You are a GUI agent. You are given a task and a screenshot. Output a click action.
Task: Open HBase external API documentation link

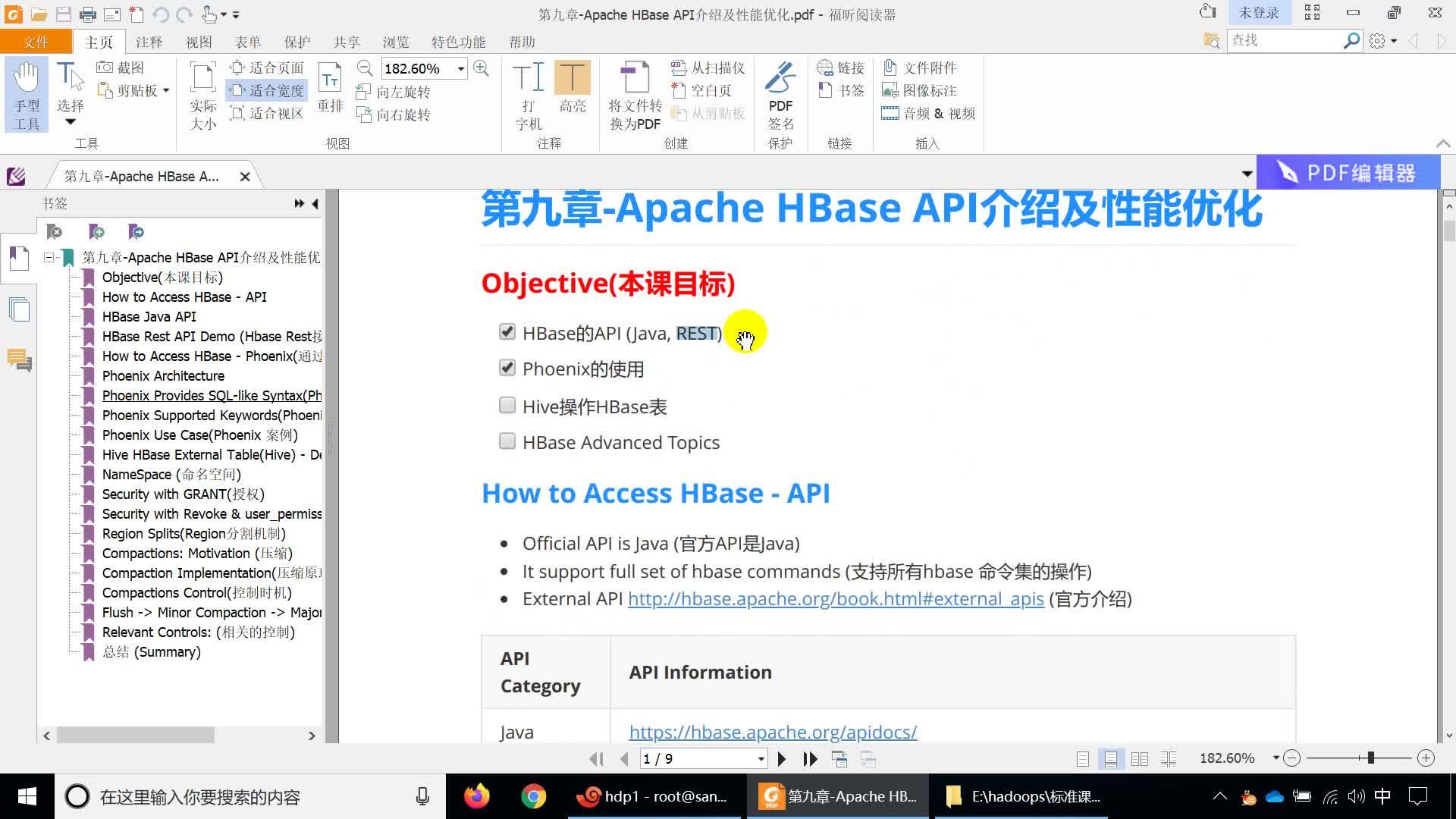pos(836,598)
